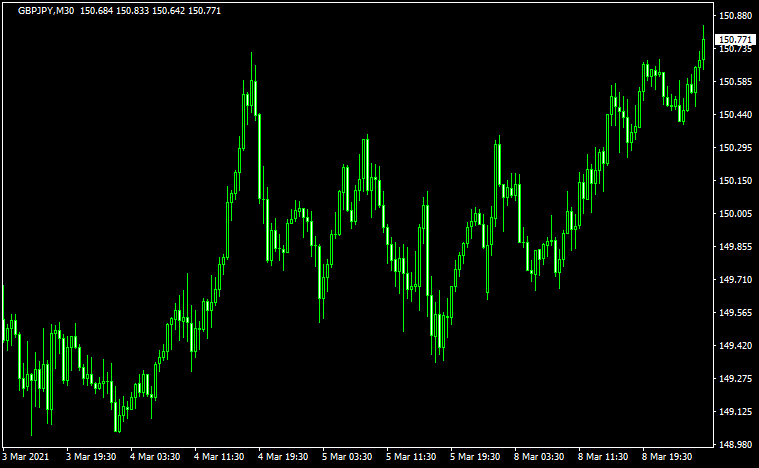
Task: Click the 150.880 price axis label
Action: (735, 16)
